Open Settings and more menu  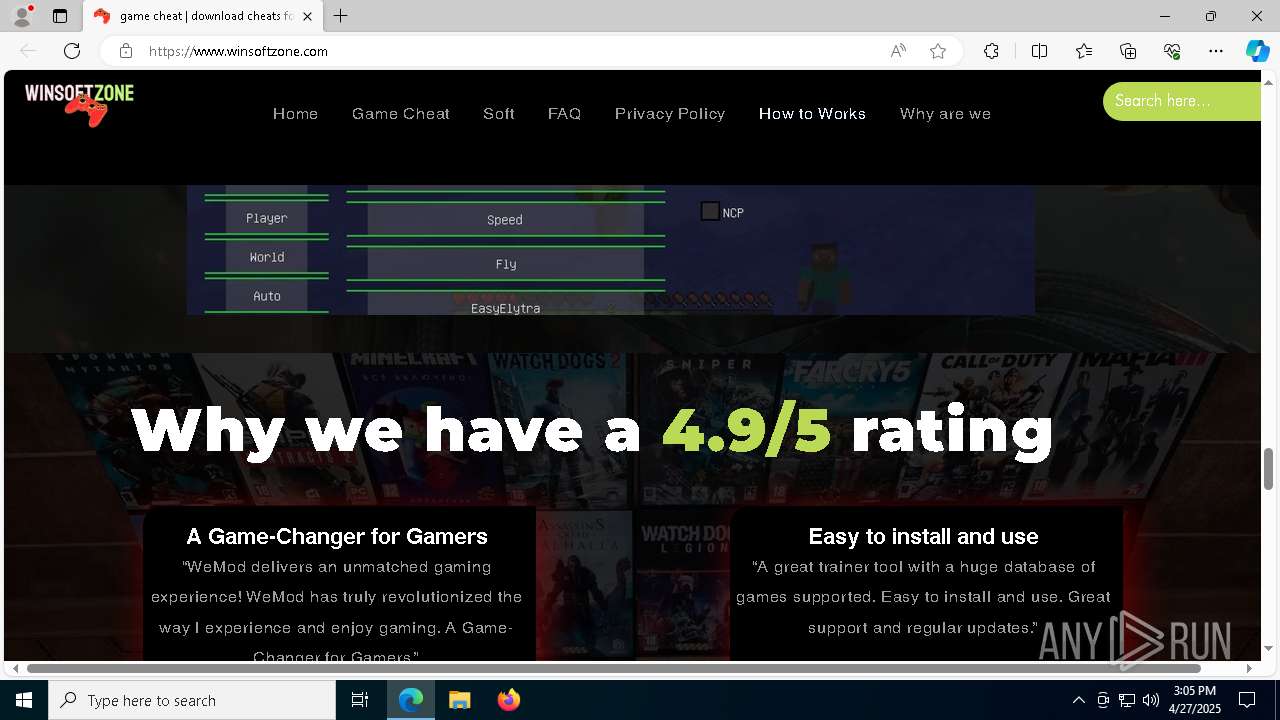[x=1216, y=51]
